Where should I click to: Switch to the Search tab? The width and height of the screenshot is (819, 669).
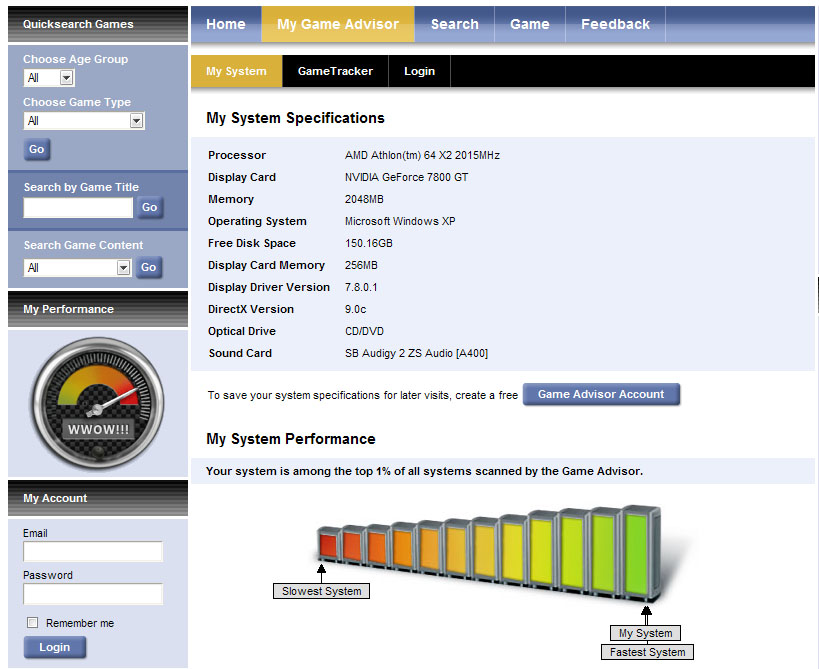[x=453, y=24]
